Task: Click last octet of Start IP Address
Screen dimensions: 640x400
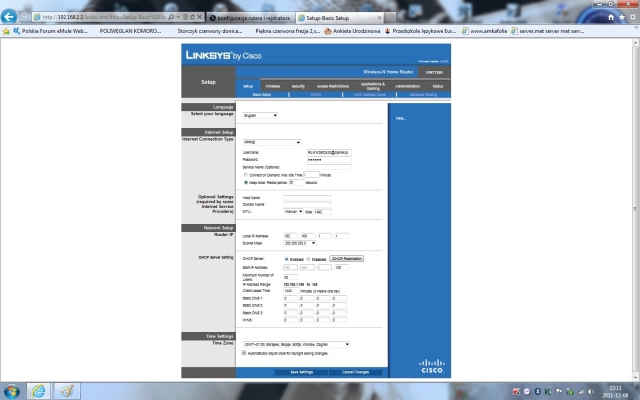Action: [342, 267]
